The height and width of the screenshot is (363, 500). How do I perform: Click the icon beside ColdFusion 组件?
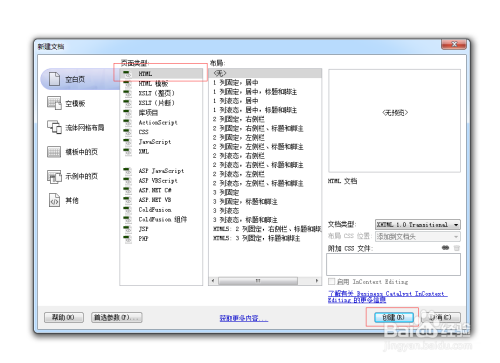coord(127,219)
